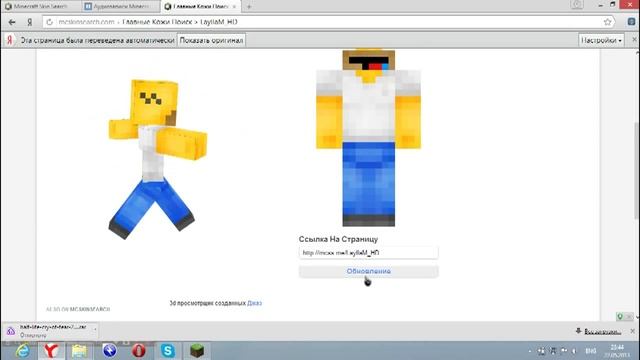Switch to the second VK tab
The height and width of the screenshot is (360, 640).
[x=121, y=7]
